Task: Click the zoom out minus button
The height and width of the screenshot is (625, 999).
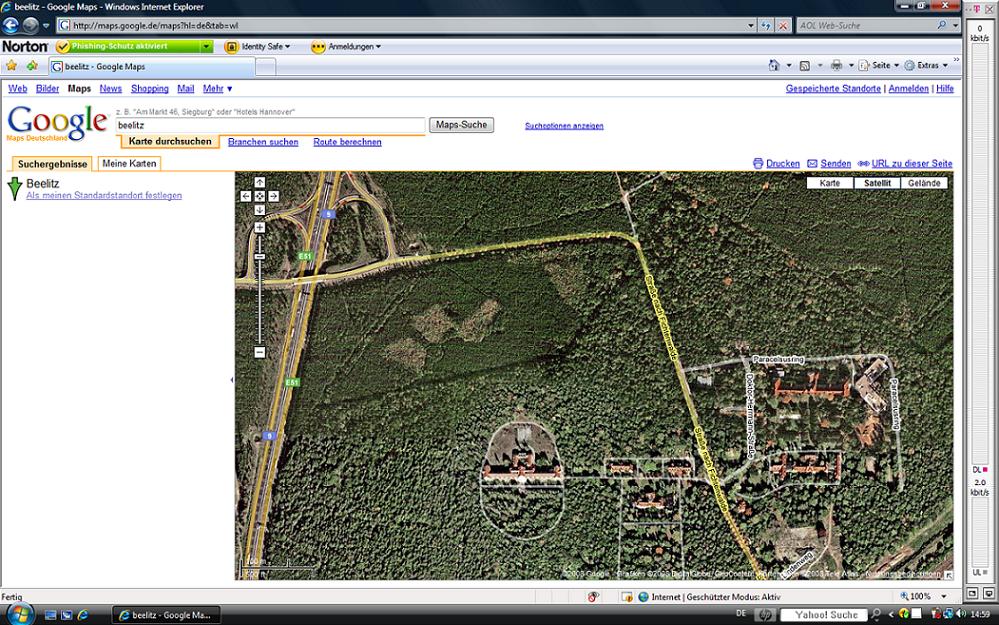Action: pyautogui.click(x=260, y=352)
